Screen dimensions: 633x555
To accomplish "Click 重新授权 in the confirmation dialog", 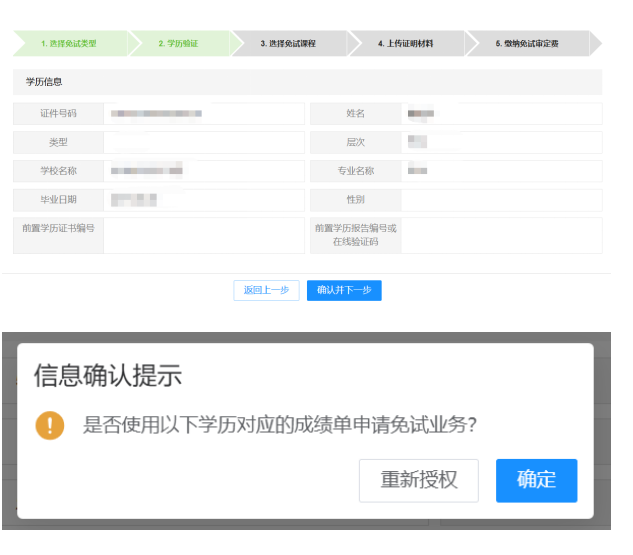I will [418, 480].
